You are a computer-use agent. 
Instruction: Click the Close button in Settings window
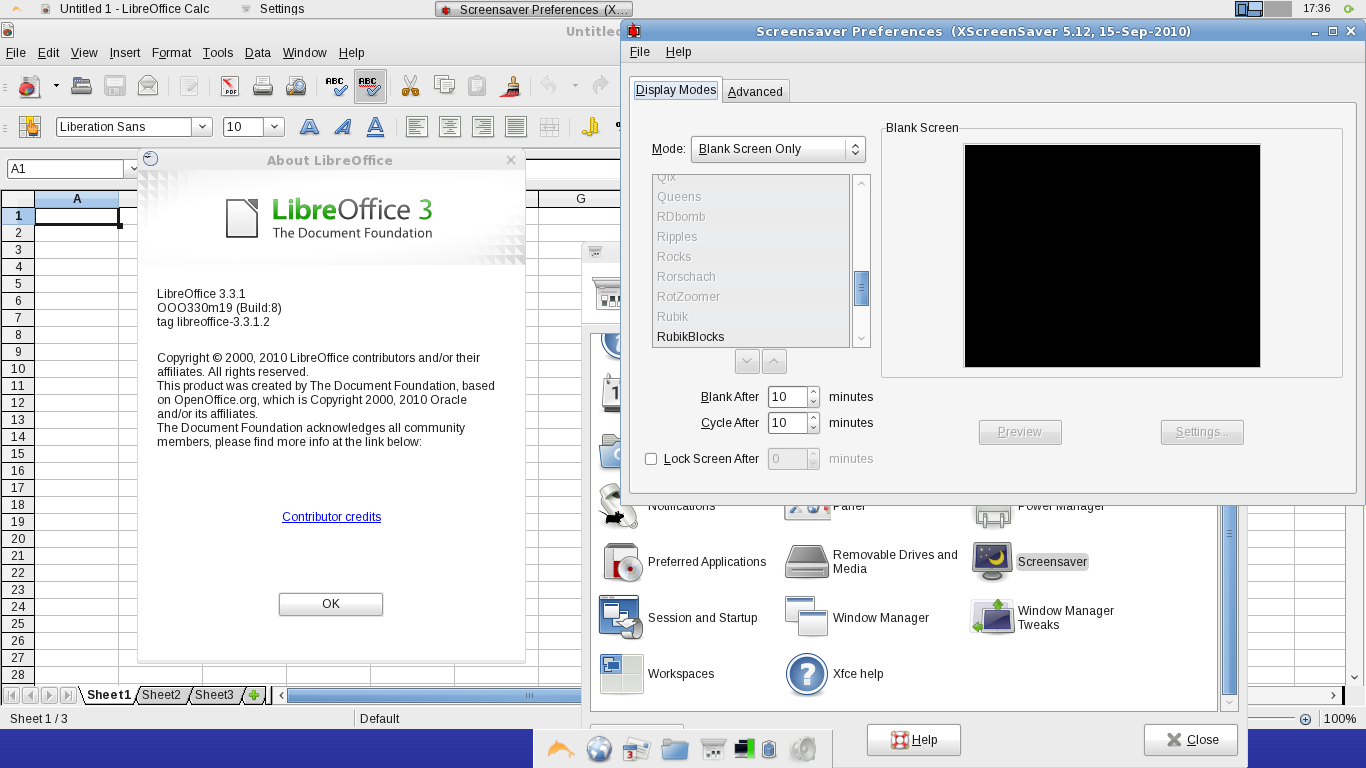point(1191,740)
